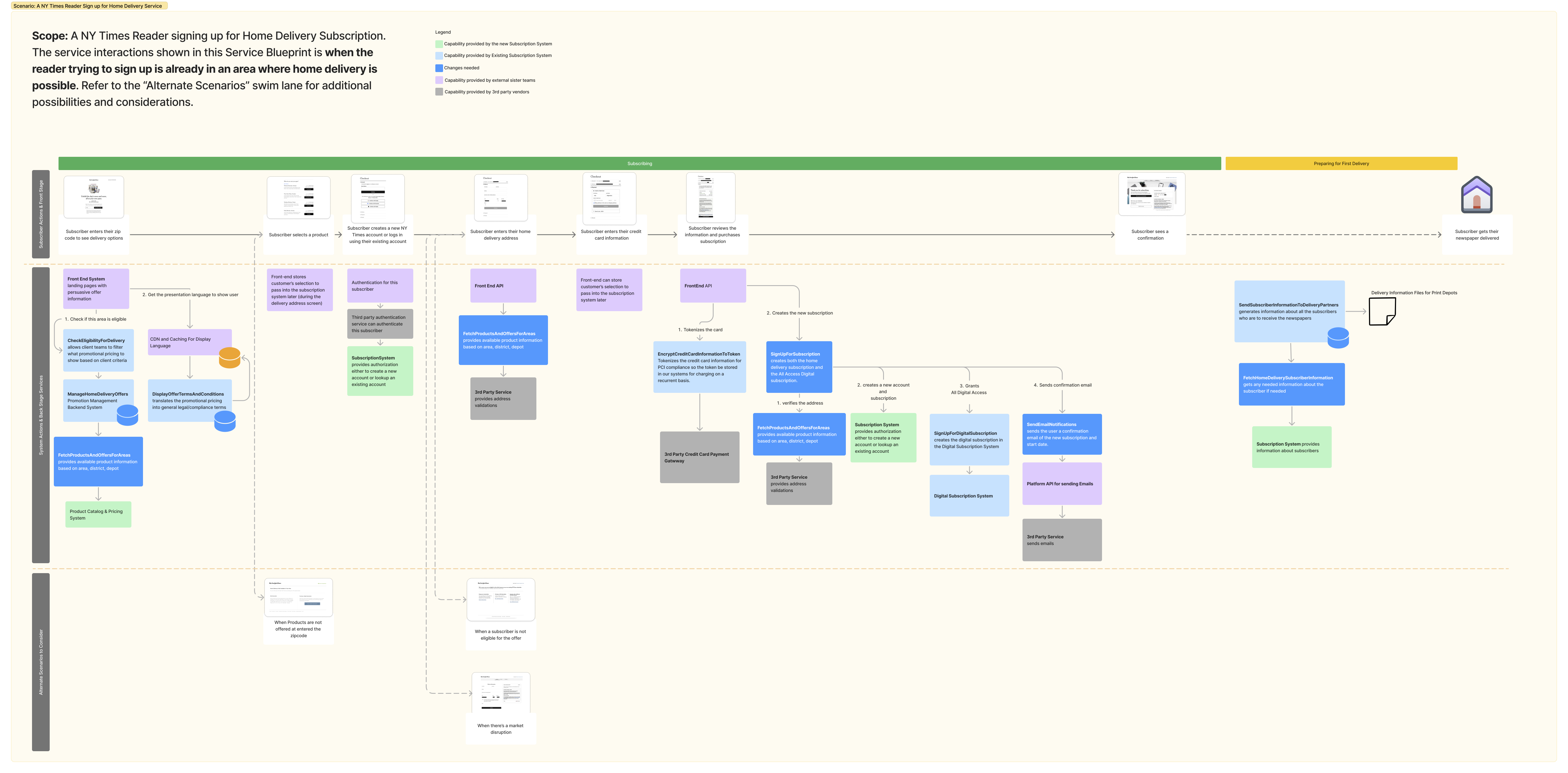Select the Scenario title tag at top
The height and width of the screenshot is (773, 1568).
pyautogui.click(x=89, y=6)
